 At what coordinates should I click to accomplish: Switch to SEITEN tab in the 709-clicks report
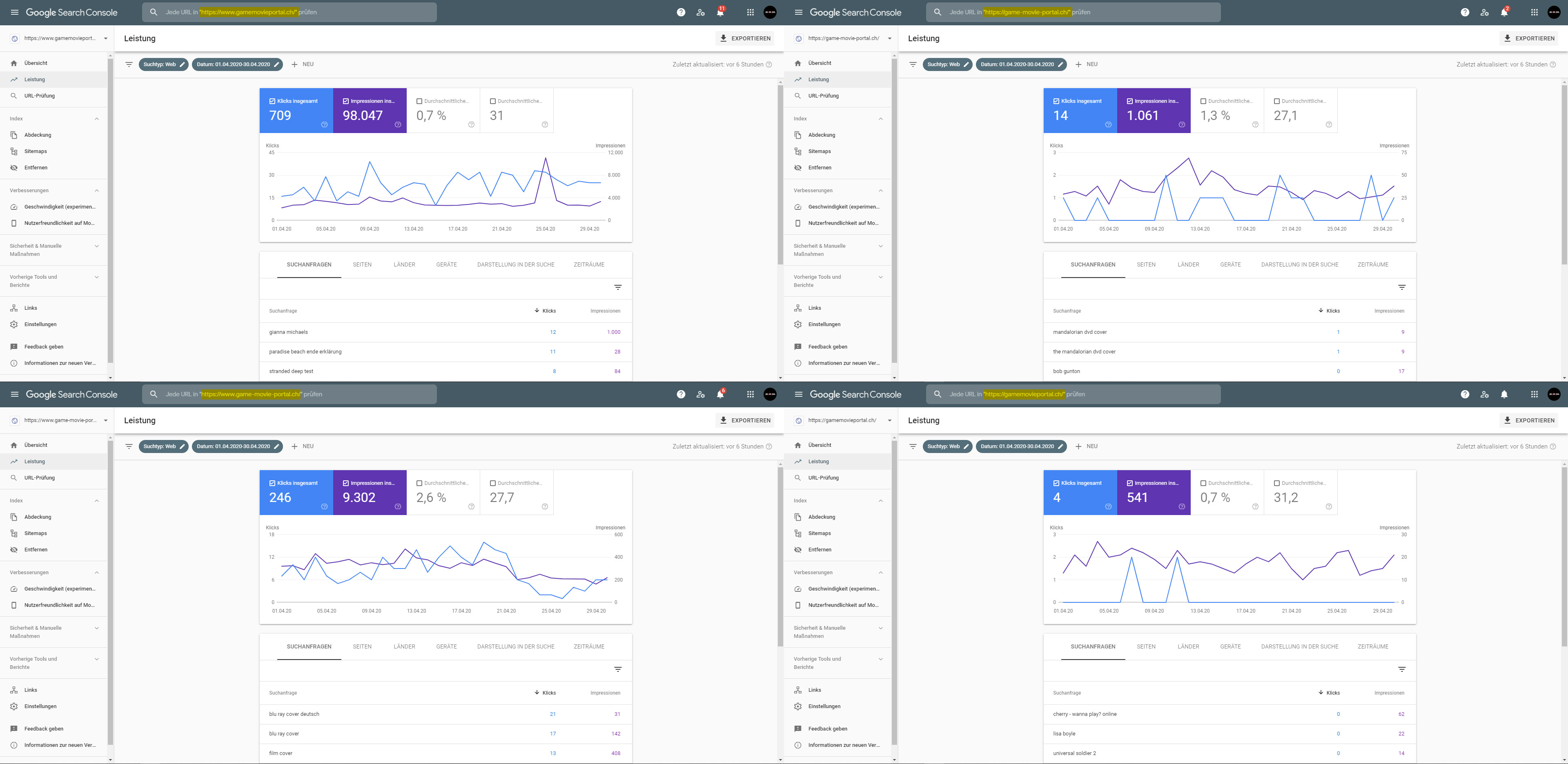tap(362, 264)
